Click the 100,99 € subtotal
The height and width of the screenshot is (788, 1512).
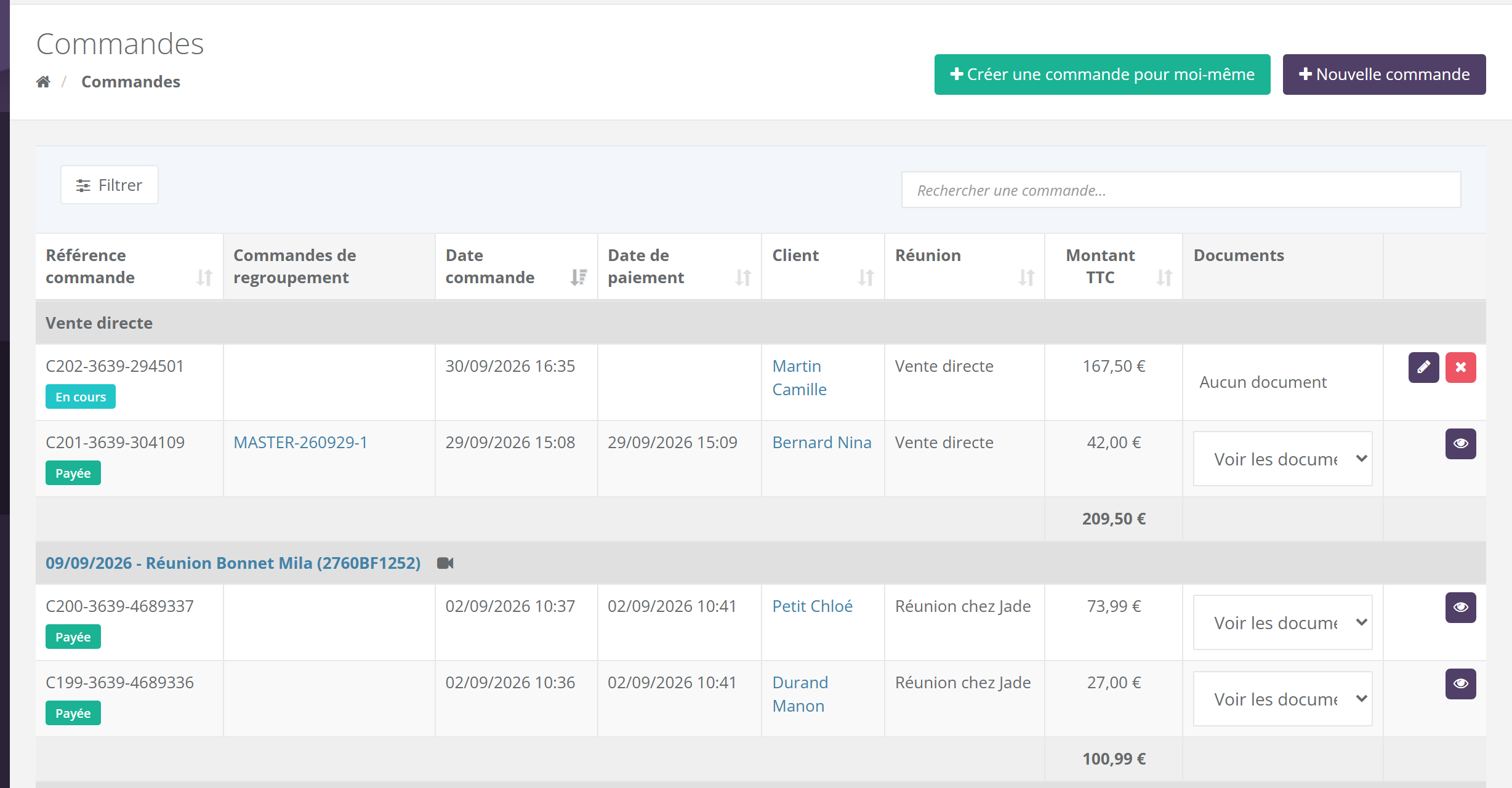[1114, 759]
